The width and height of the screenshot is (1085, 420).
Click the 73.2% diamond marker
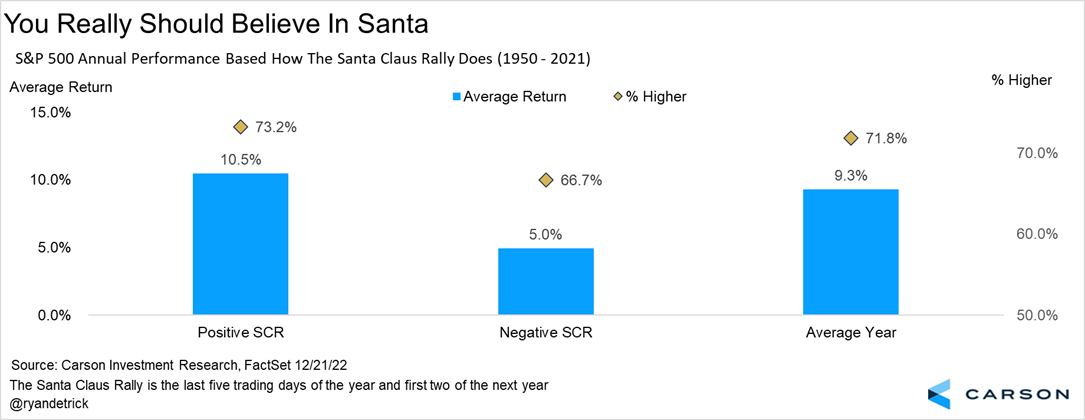(240, 127)
